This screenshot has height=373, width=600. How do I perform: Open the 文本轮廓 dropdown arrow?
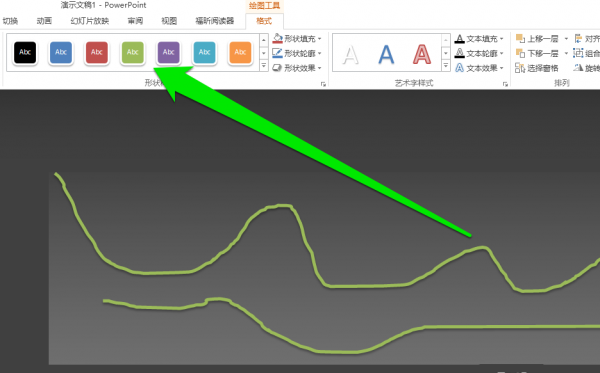point(502,53)
